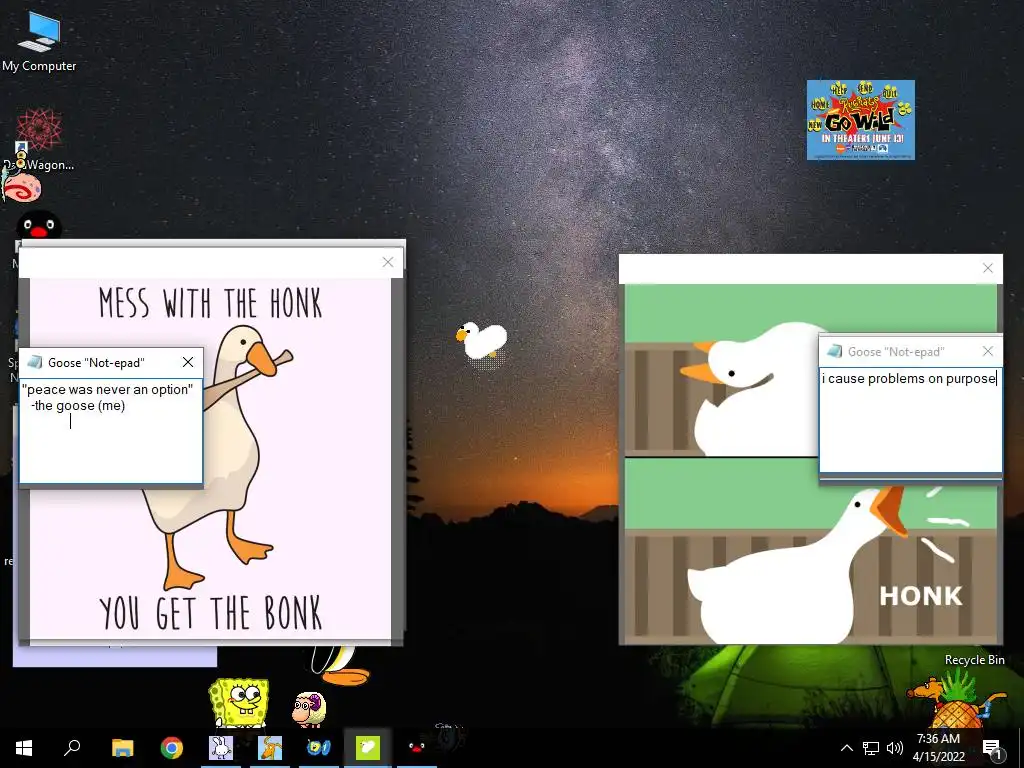This screenshot has width=1024, height=768.
Task: Show hidden system tray icons
Action: pos(846,748)
